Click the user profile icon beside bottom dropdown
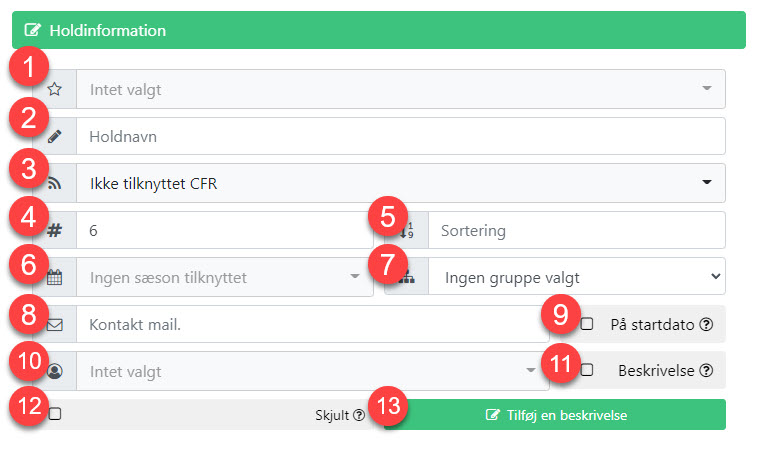 click(55, 371)
